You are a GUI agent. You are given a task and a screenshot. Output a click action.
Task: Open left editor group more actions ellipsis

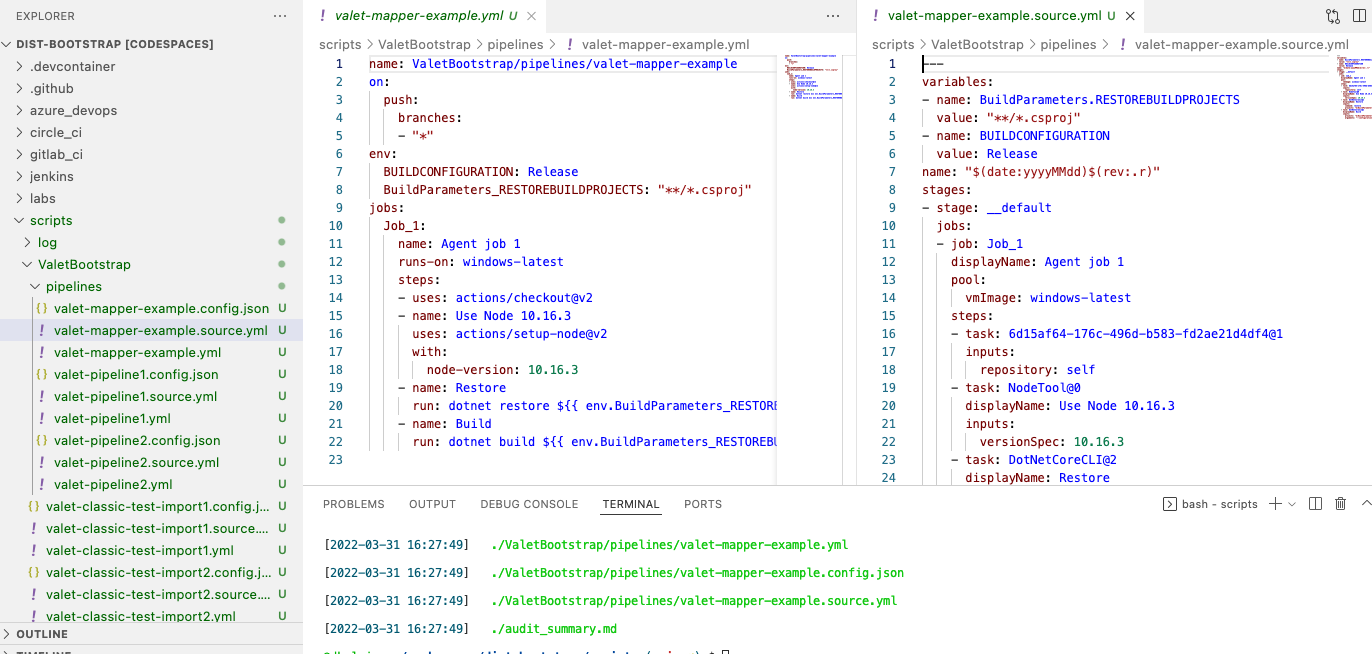[x=833, y=16]
